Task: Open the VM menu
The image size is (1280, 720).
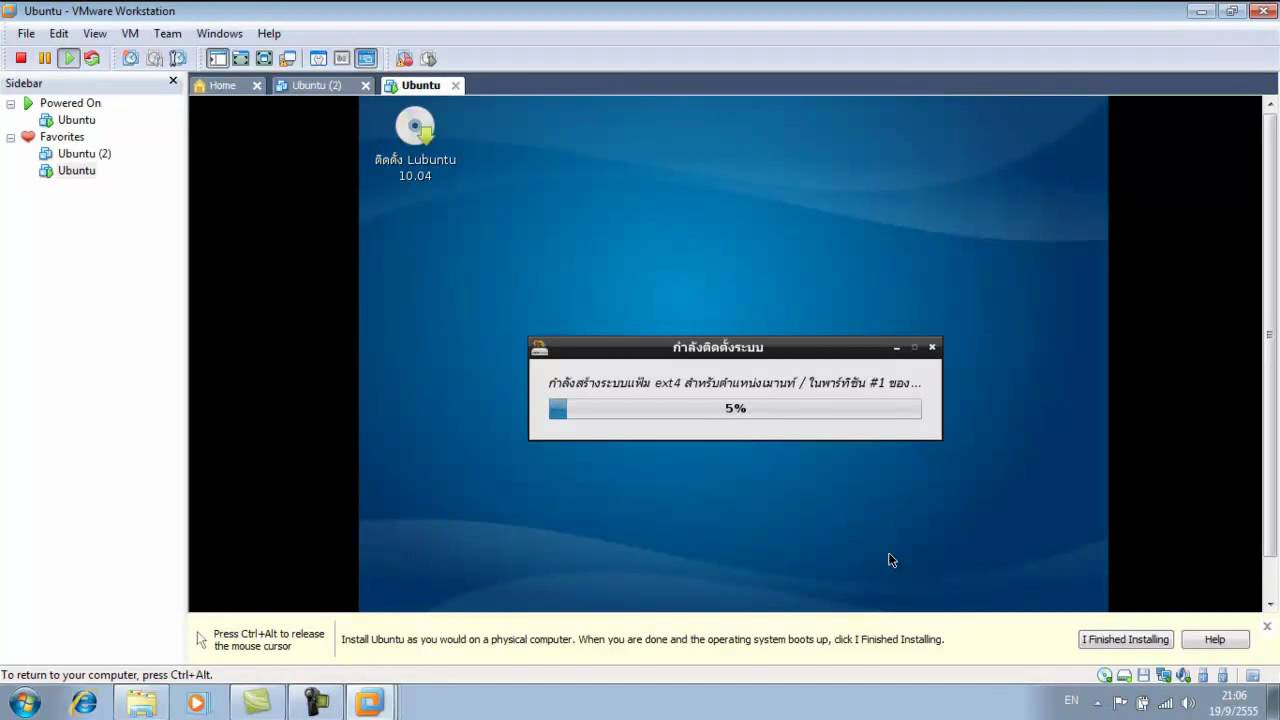Action: [130, 33]
